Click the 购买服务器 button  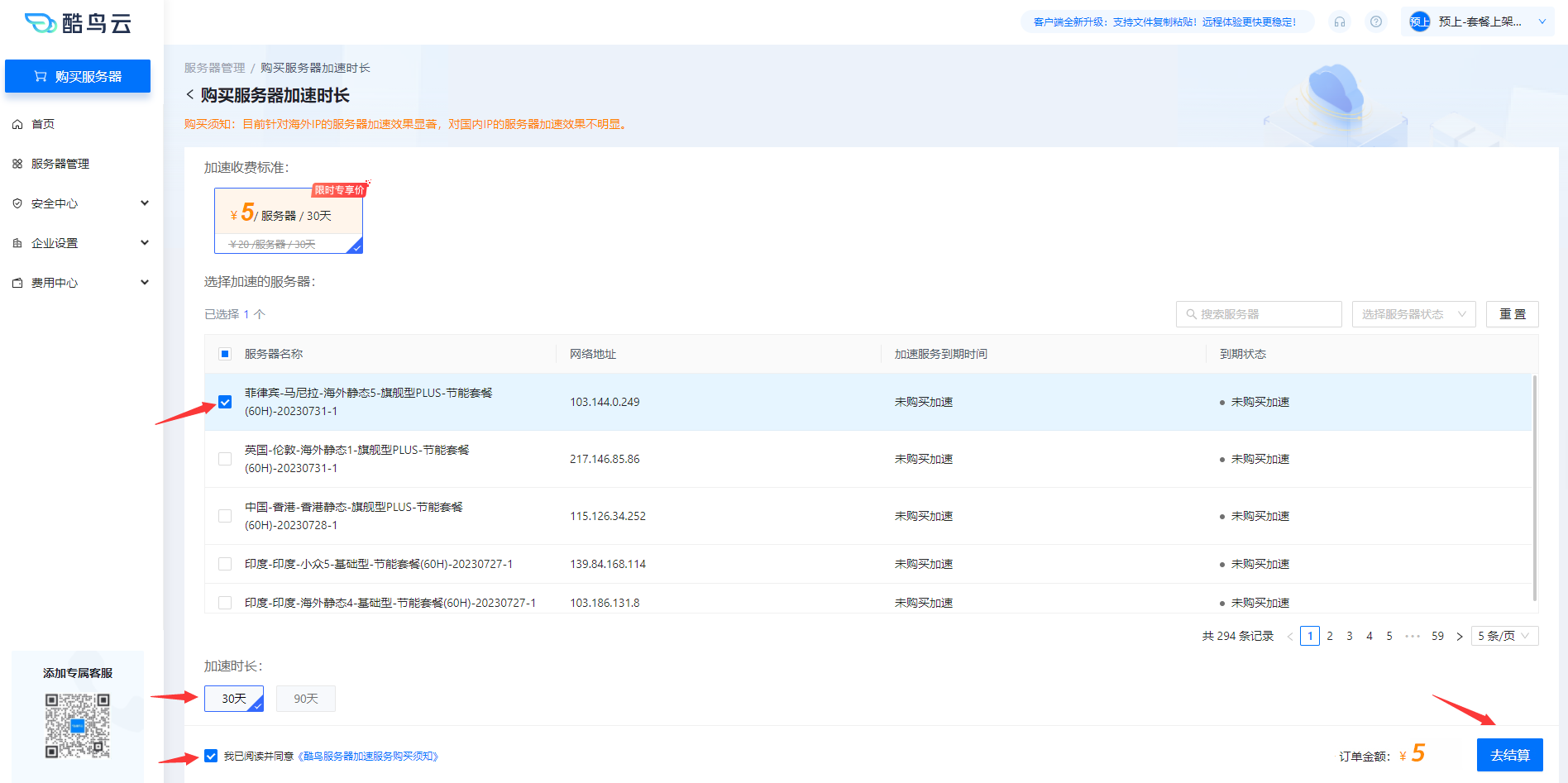tap(78, 76)
